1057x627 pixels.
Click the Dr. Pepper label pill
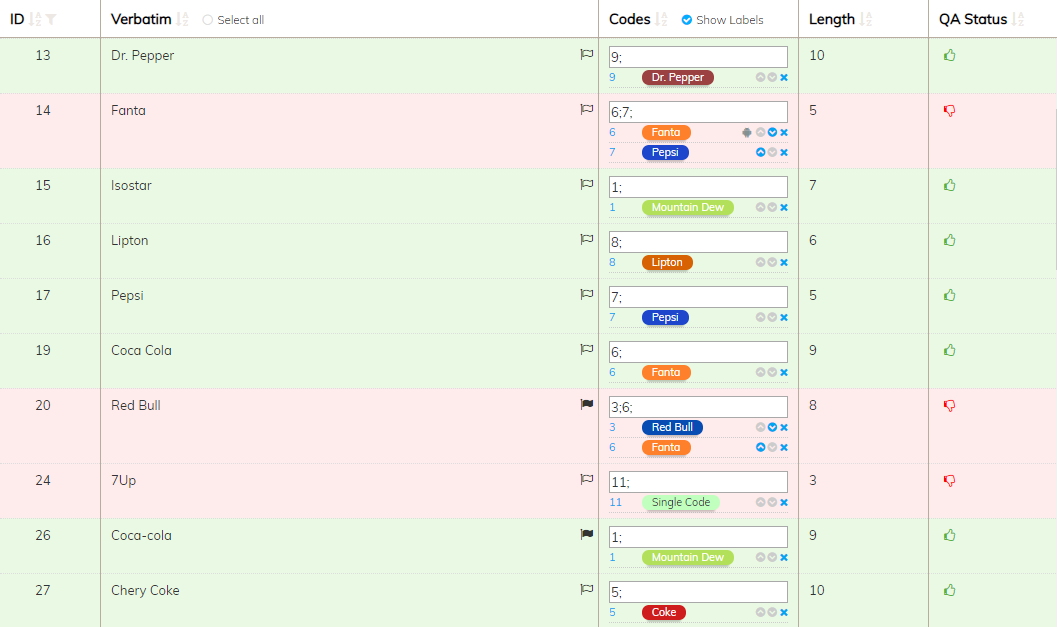point(677,78)
